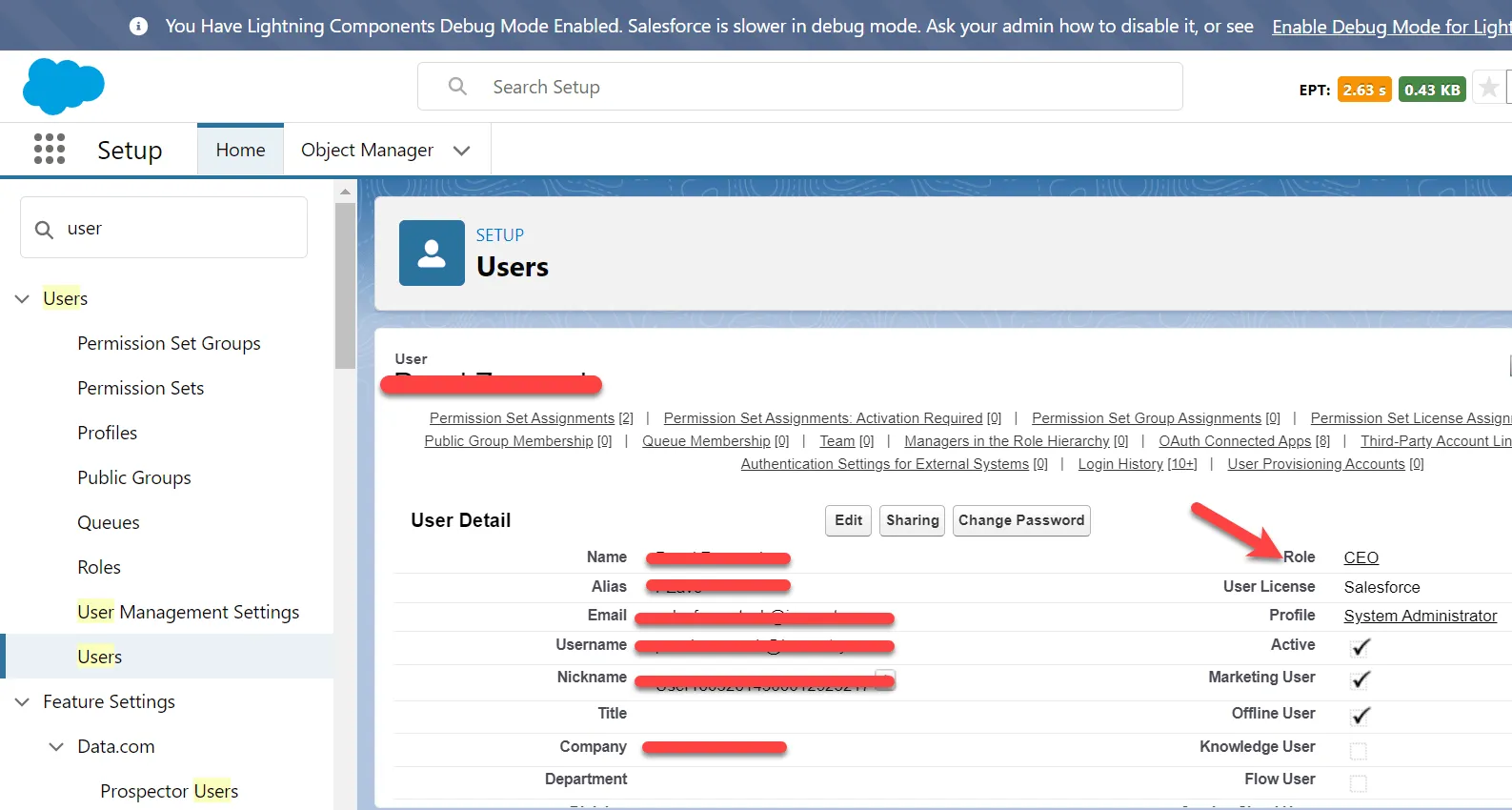Screen dimensions: 1512x810
Task: Open the Object Manager dropdown arrow
Action: coord(462,151)
